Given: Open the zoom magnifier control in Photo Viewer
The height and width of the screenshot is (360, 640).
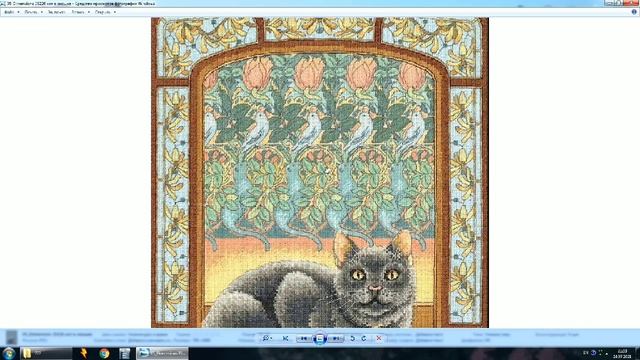Looking at the screenshot, I should pos(267,338).
